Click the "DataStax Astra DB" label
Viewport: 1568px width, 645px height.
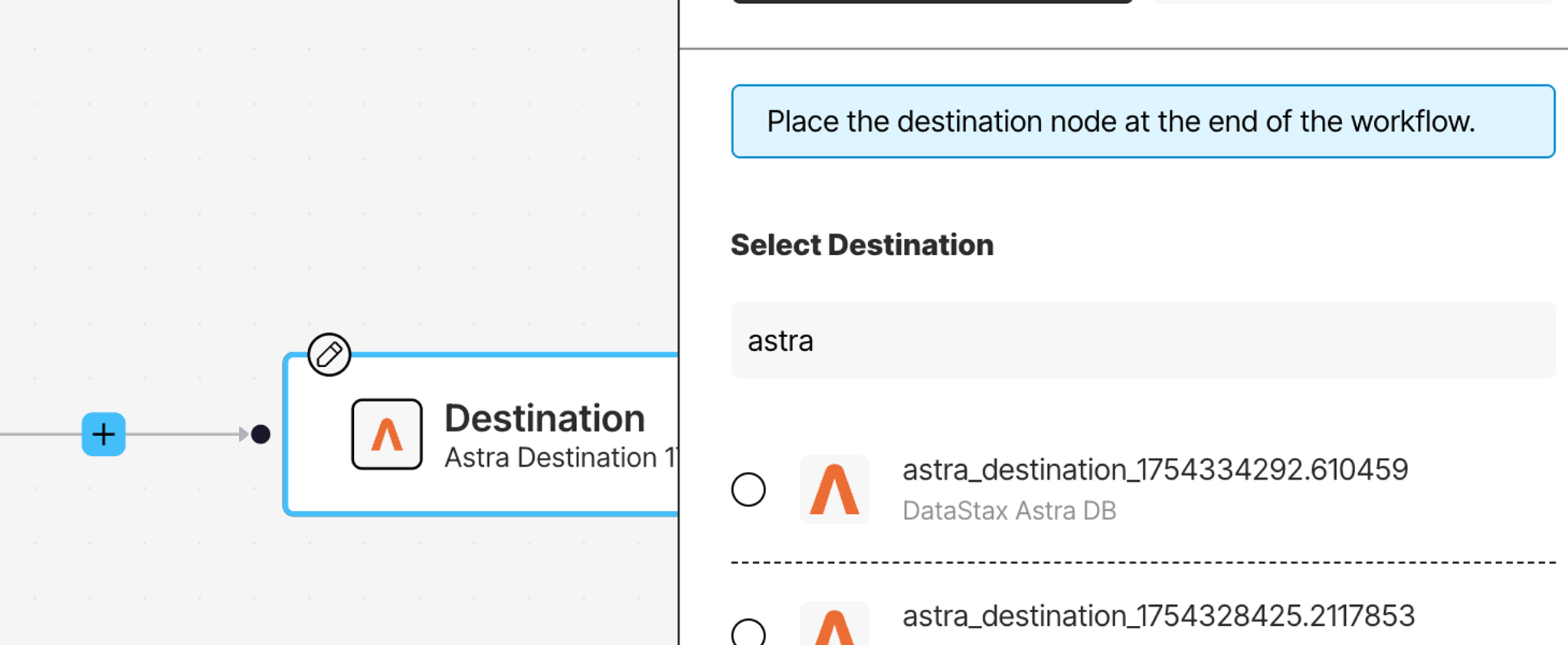coord(1009,511)
